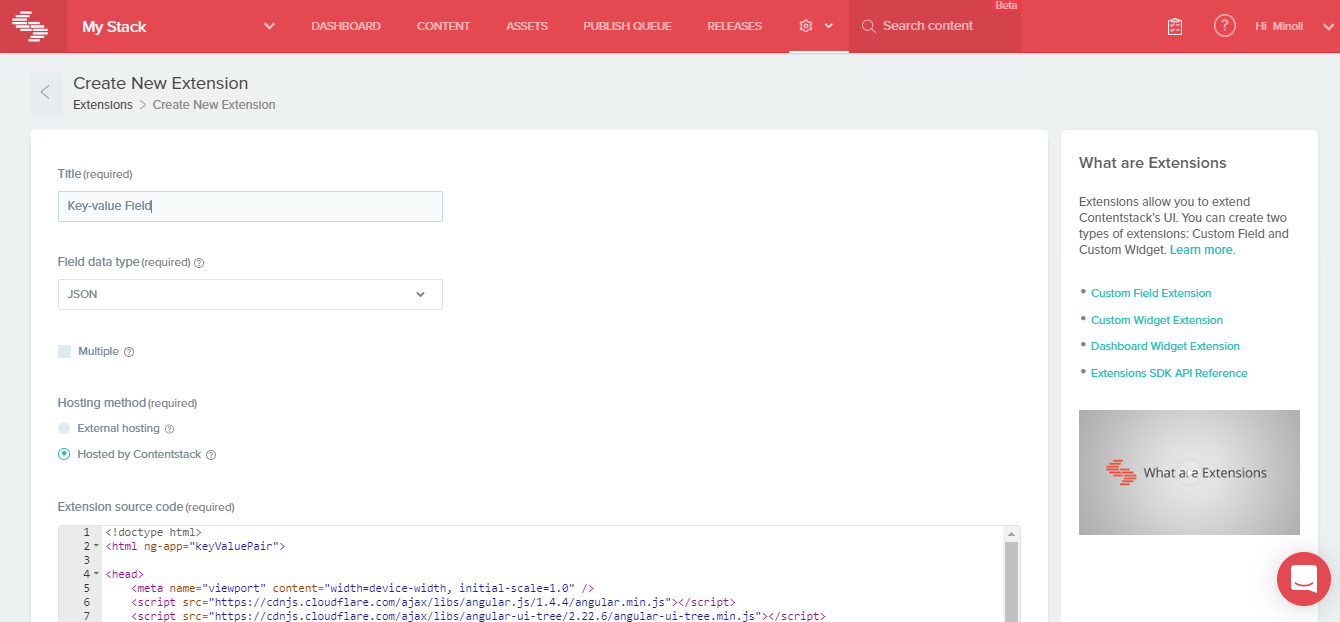Open the Content menu item

pos(443,26)
